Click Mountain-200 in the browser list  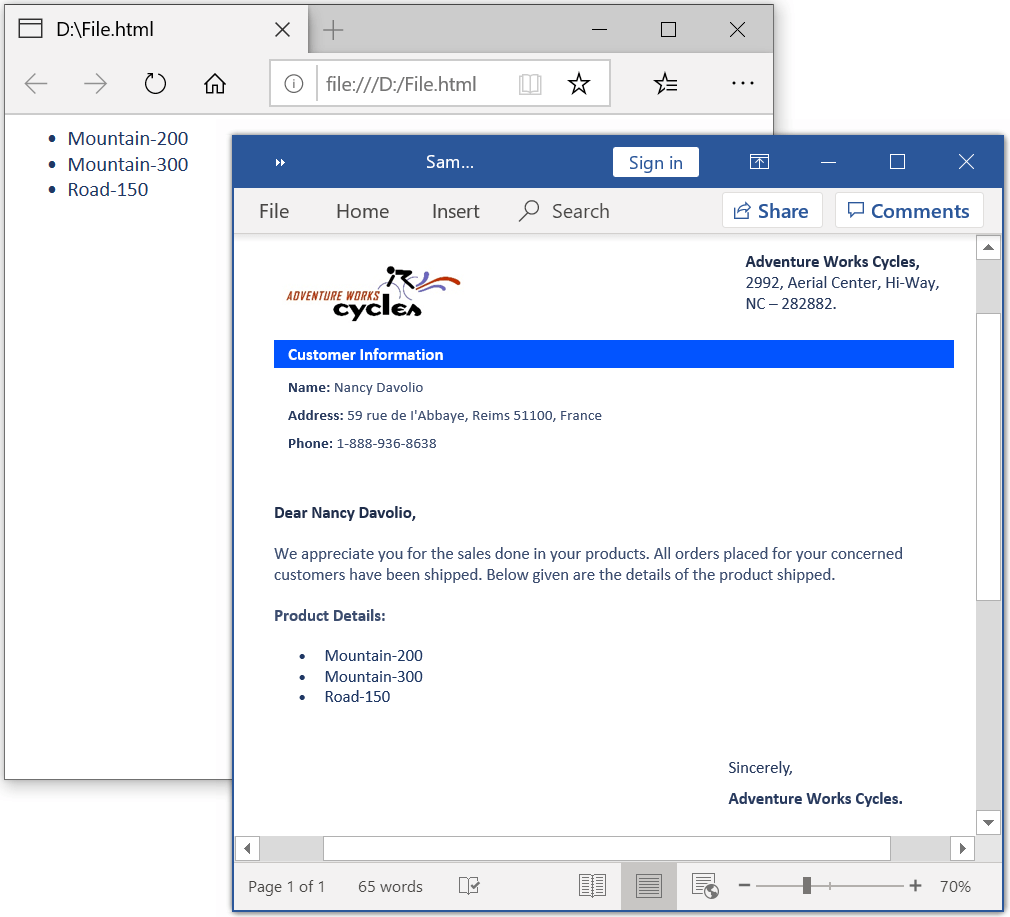coord(128,138)
